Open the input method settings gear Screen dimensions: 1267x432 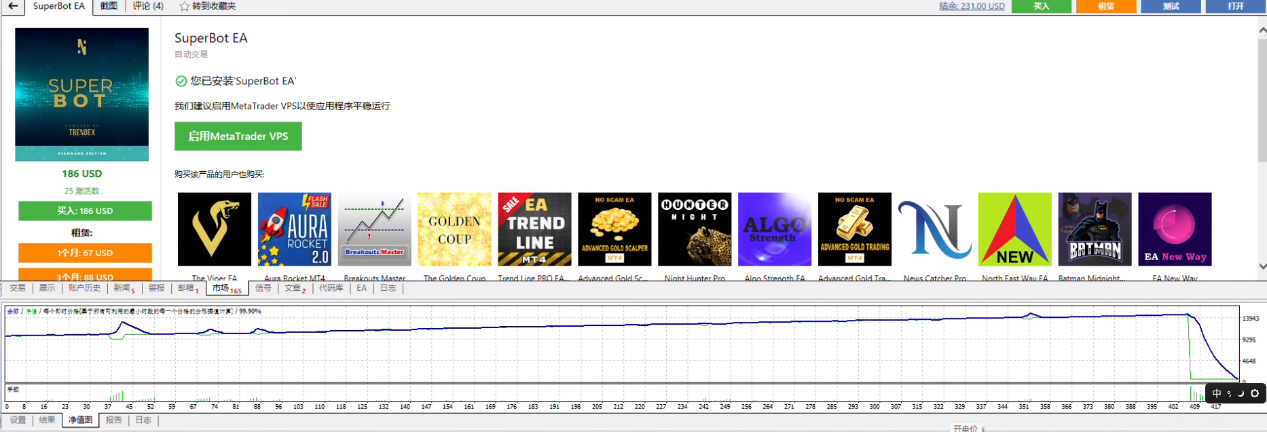[x=1255, y=393]
